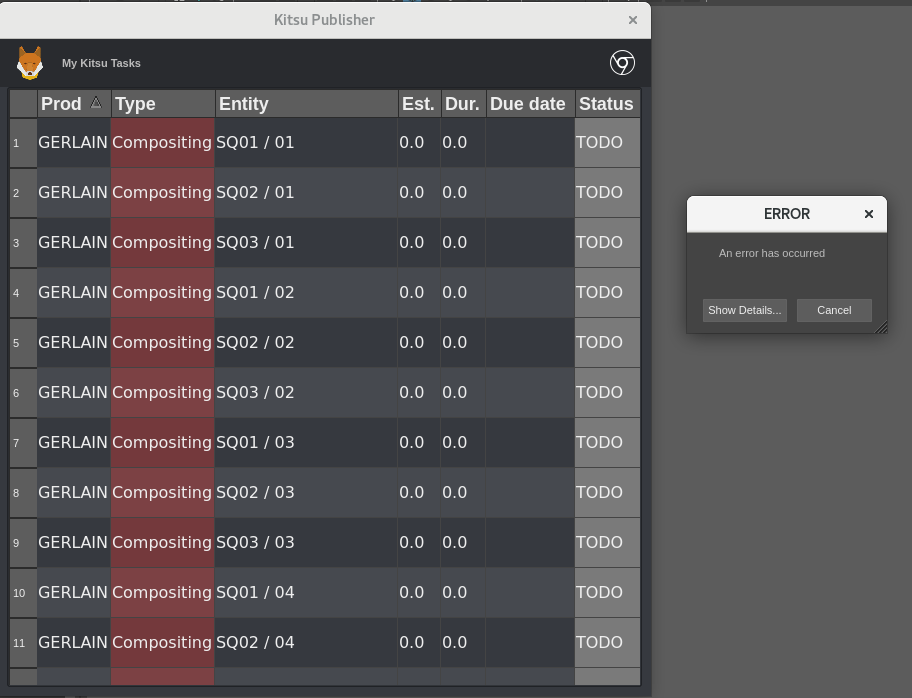This screenshot has height=698, width=912.
Task: Dismiss the error with the Cancel button
Action: coord(834,310)
